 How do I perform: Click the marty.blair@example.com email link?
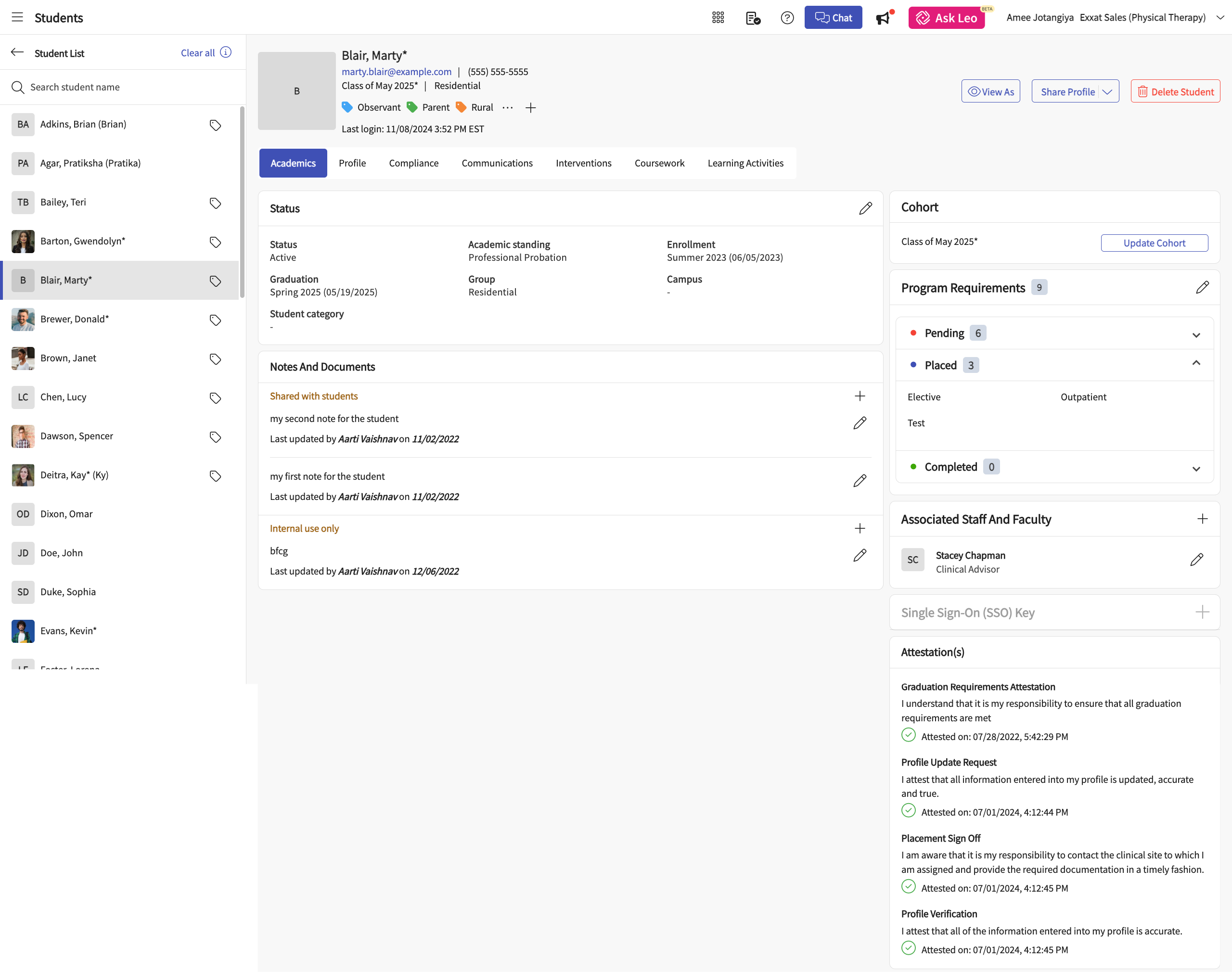pyautogui.click(x=396, y=72)
